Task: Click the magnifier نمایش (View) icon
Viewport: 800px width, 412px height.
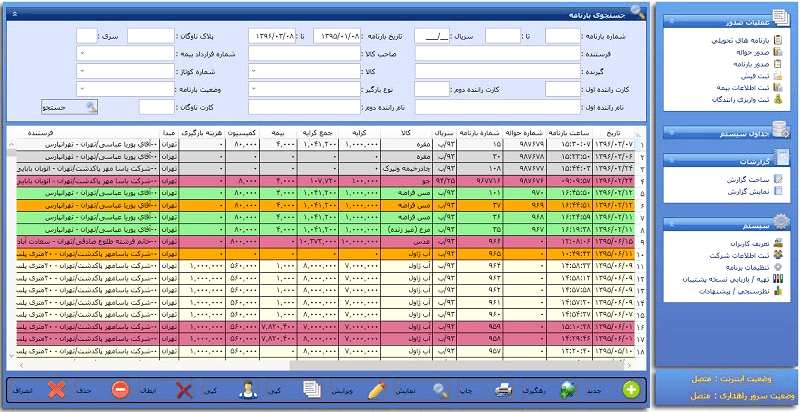Action: coord(440,390)
